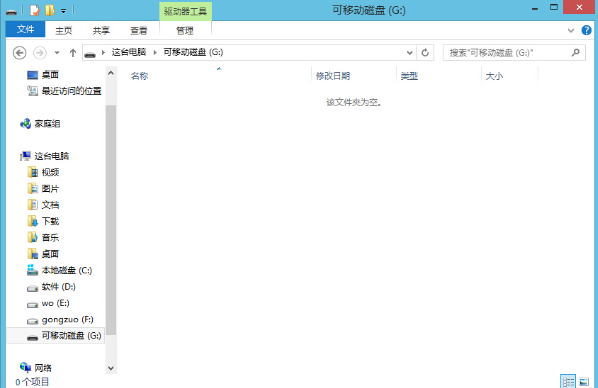Switch to the 查看 ribbon tab

(138, 31)
